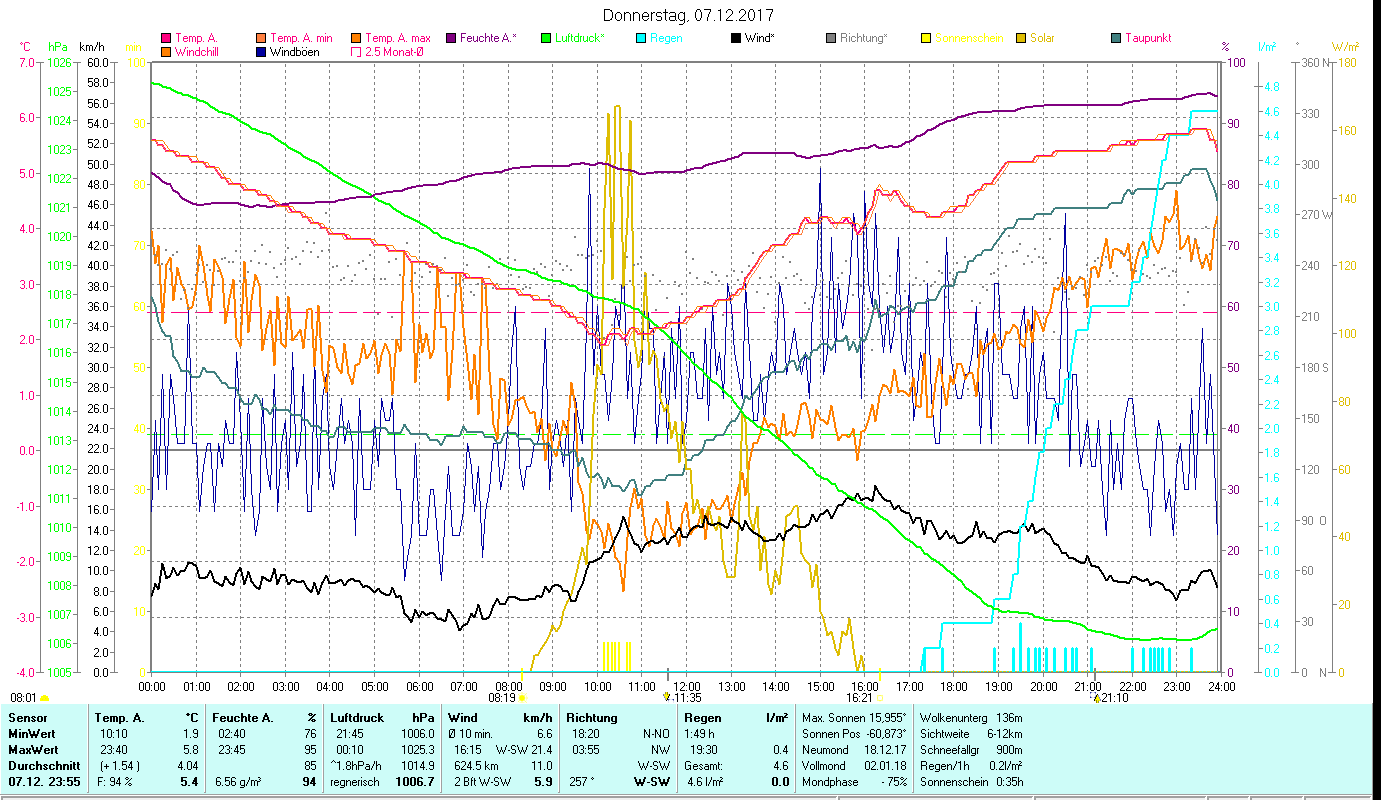The height and width of the screenshot is (800, 1381).
Task: Click the Wolkenunterg. 136m entry
Action: click(971, 718)
